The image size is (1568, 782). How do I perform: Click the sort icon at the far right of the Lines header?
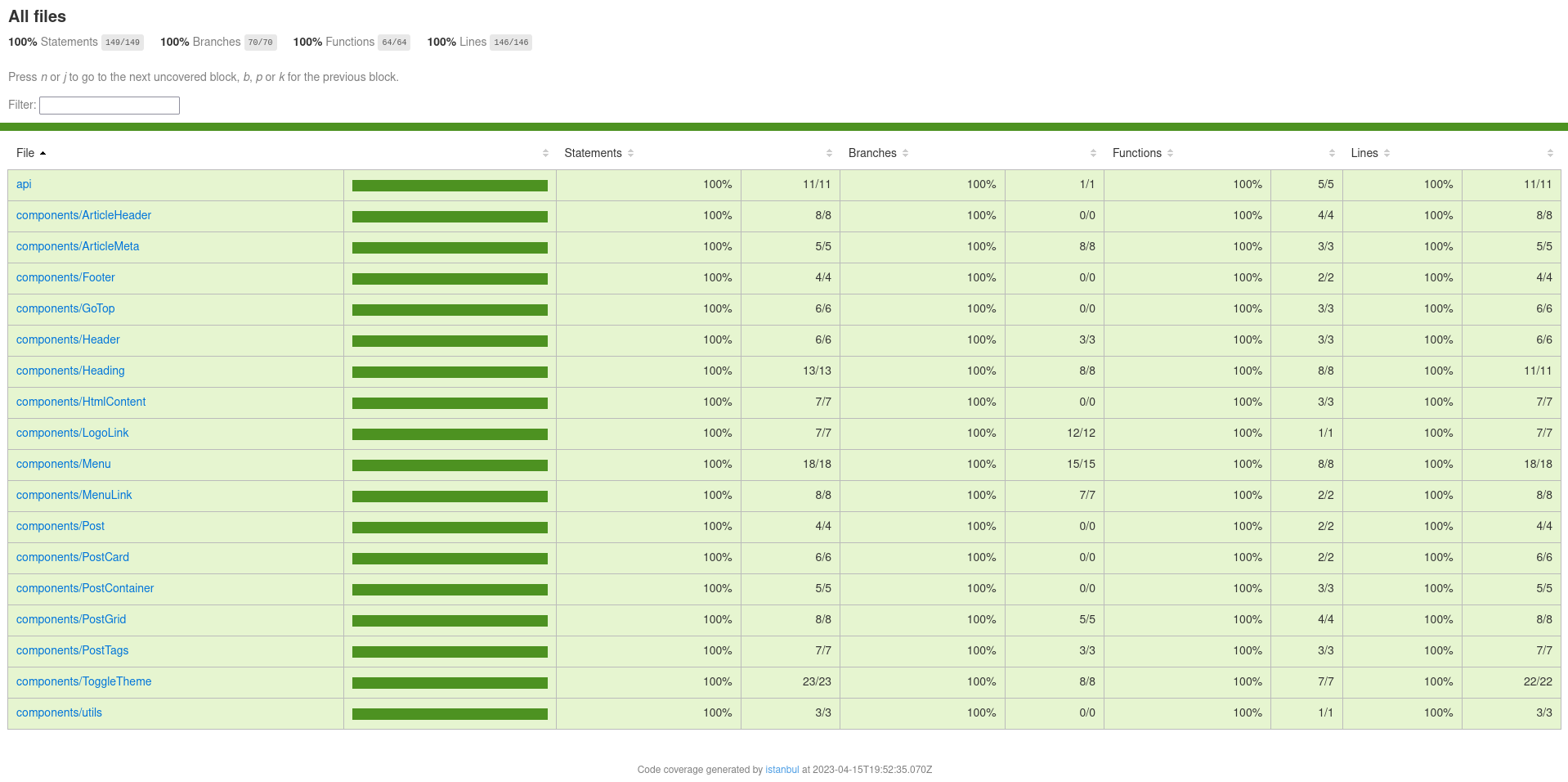click(x=1550, y=153)
